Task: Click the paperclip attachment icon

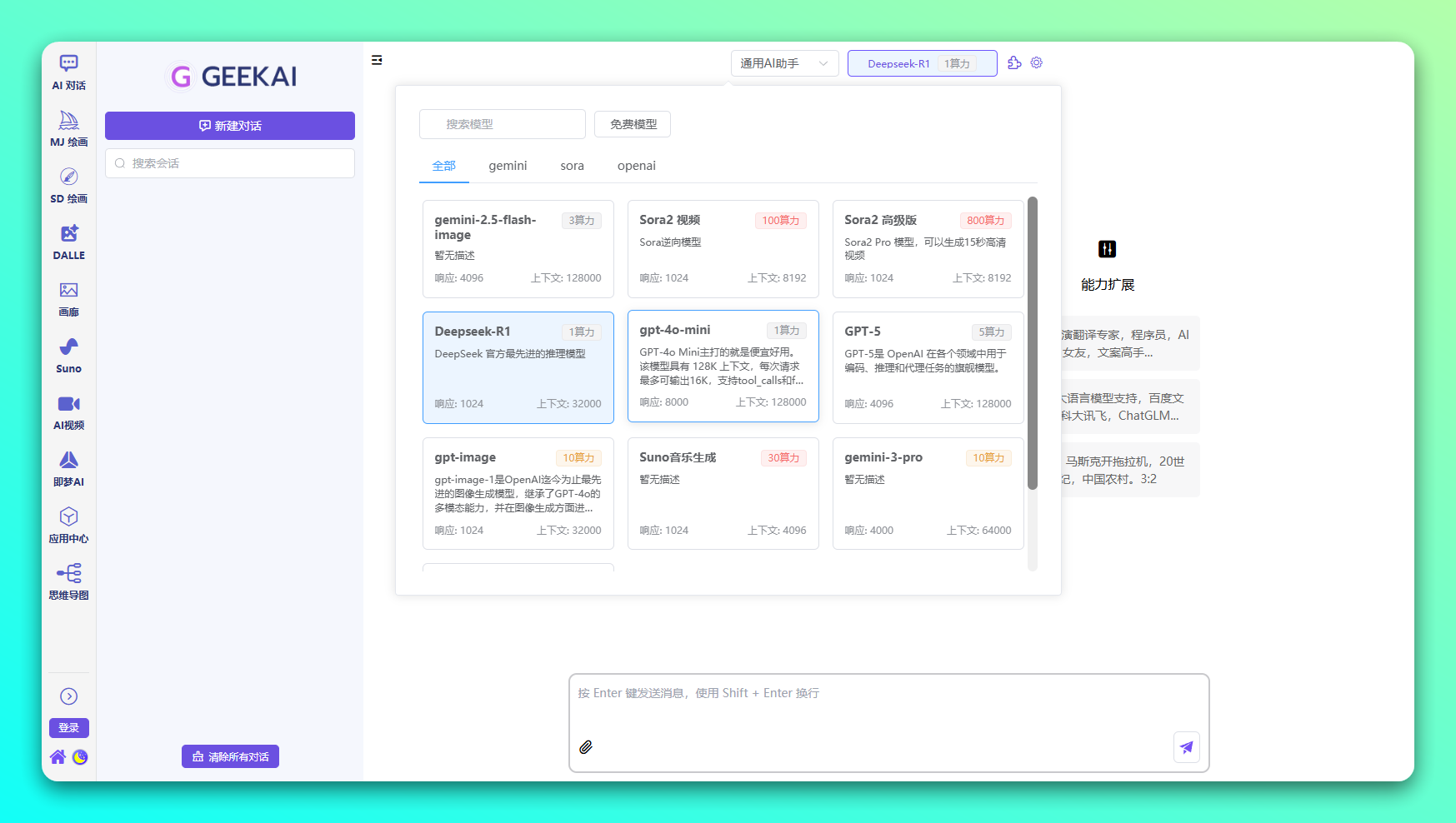Action: pos(586,747)
